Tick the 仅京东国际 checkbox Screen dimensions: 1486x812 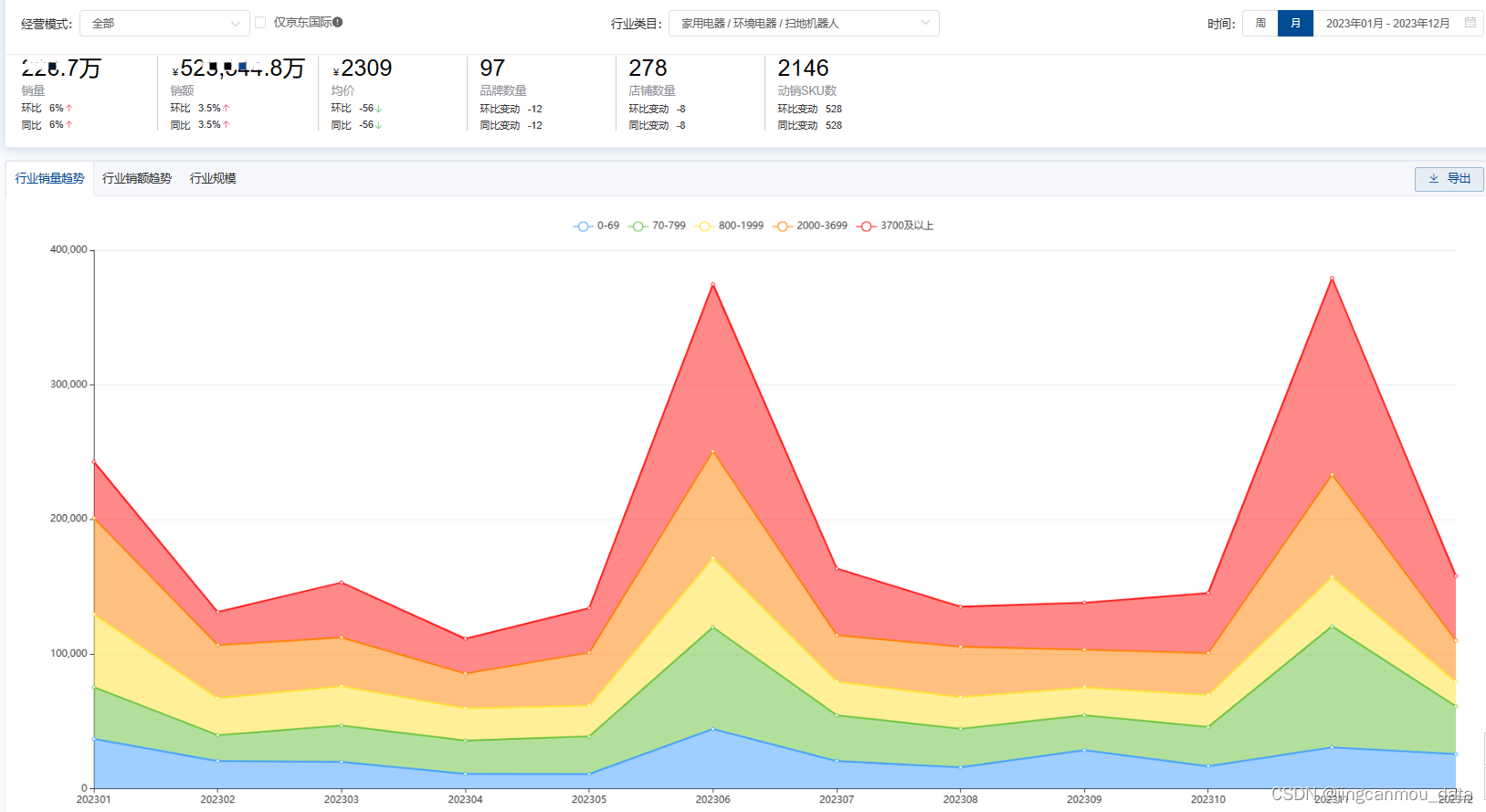click(x=260, y=22)
